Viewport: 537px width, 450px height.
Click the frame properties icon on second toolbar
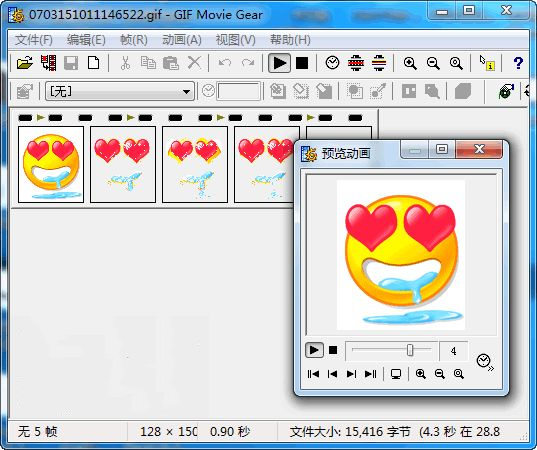(x=25, y=91)
